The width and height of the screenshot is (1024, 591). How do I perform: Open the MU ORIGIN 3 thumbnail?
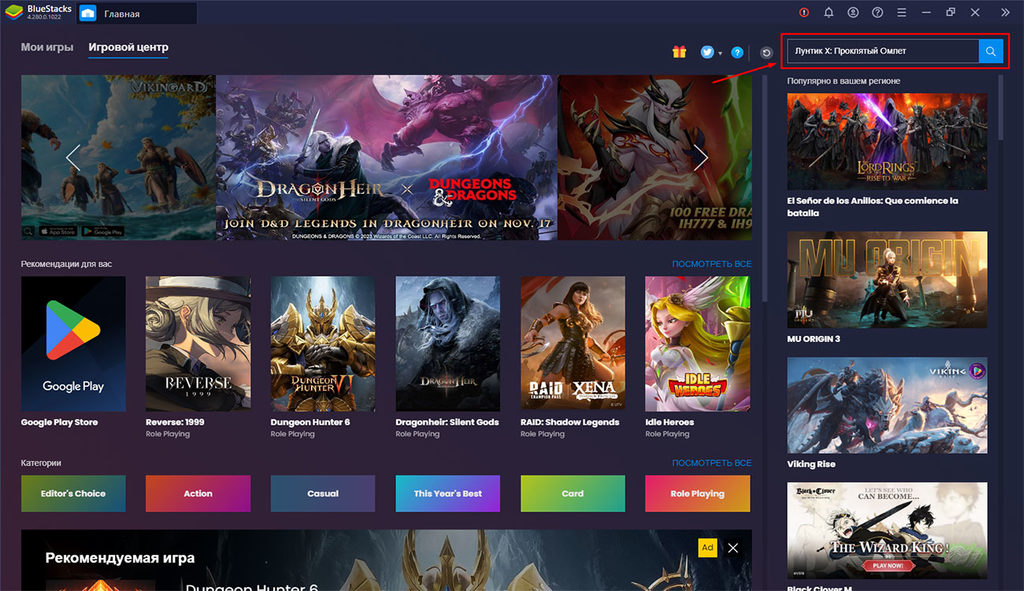tap(887, 280)
